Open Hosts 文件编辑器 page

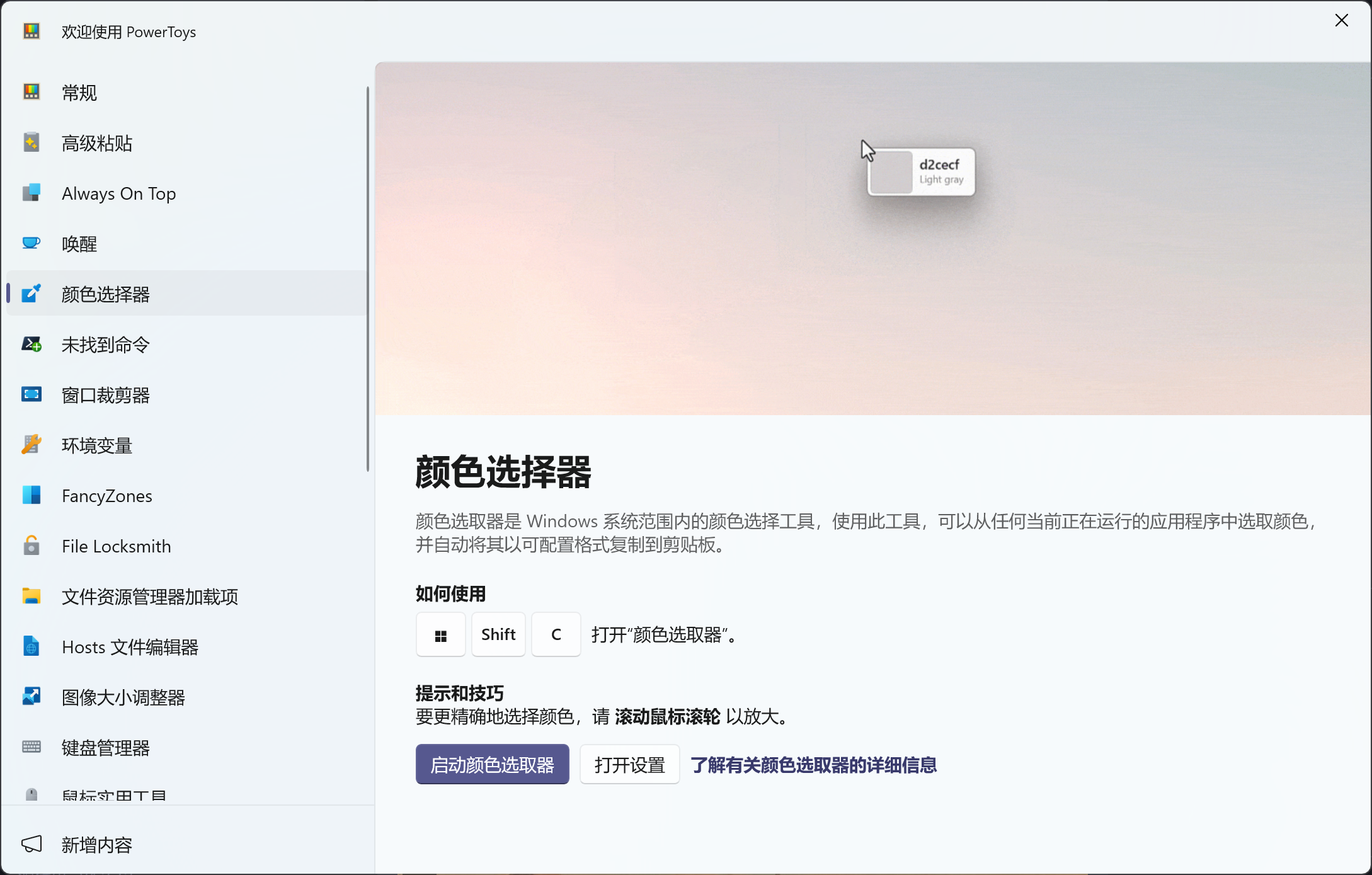(186, 647)
